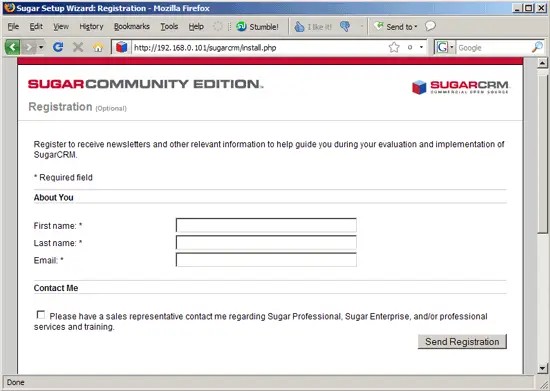Click the 'Contact Me' section heading
Screen dimensions: 550x391
56,288
